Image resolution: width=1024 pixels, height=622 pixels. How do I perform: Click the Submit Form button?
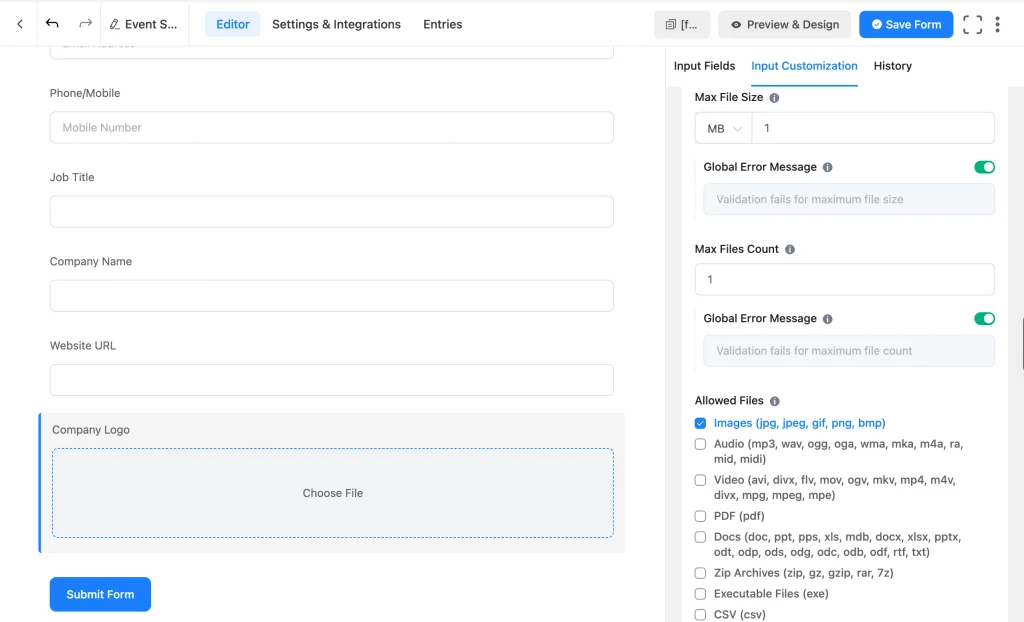[x=100, y=595]
